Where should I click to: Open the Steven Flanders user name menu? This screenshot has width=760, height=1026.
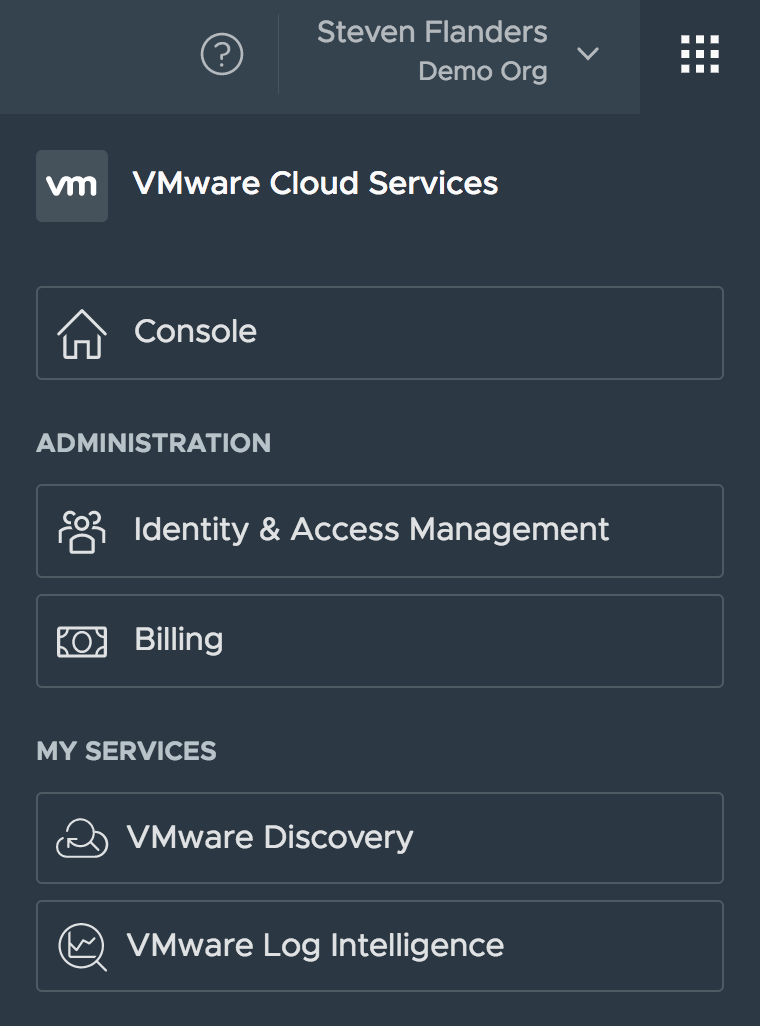432,32
